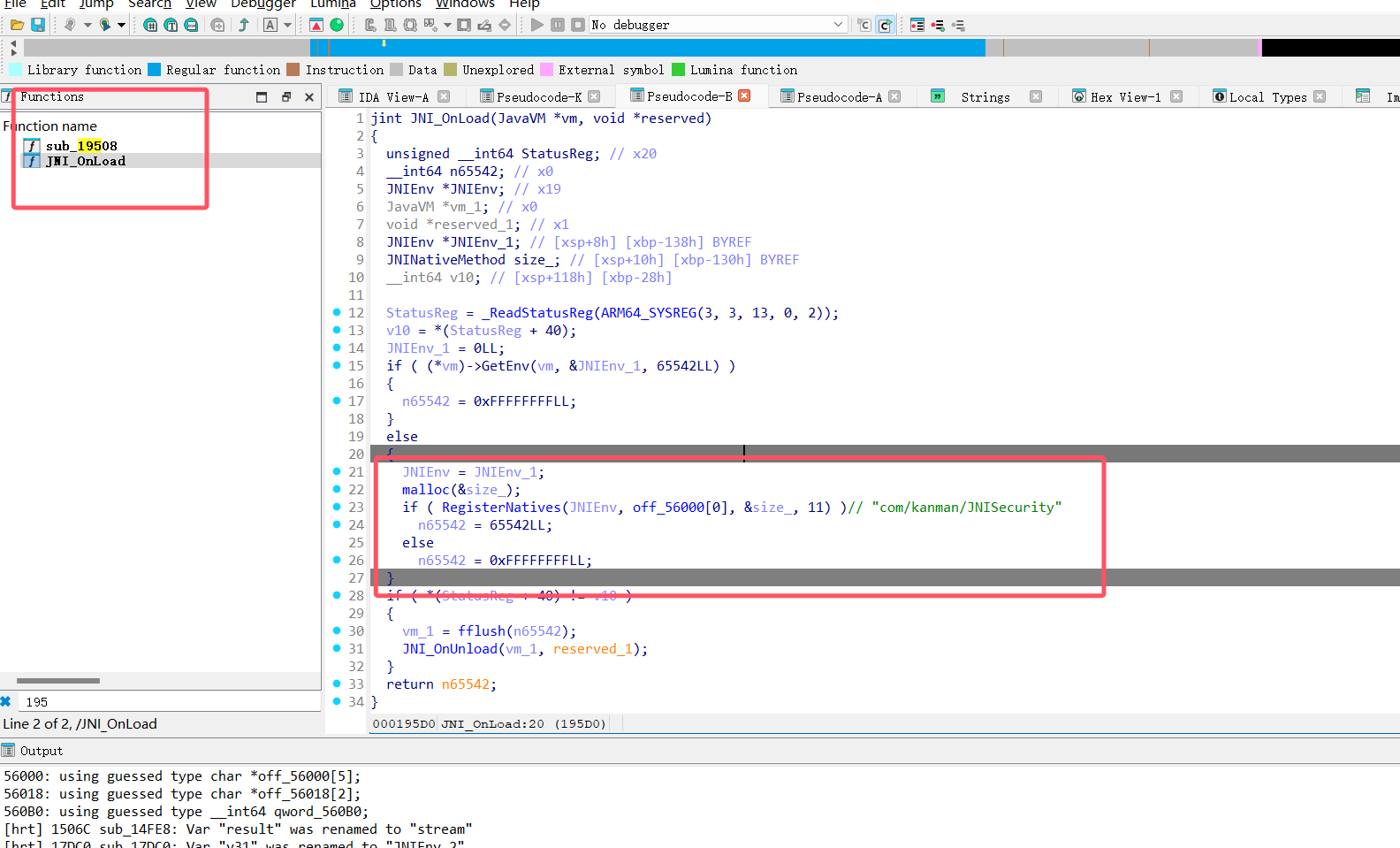
Task: Click the Strings tab icon
Action: 938,96
